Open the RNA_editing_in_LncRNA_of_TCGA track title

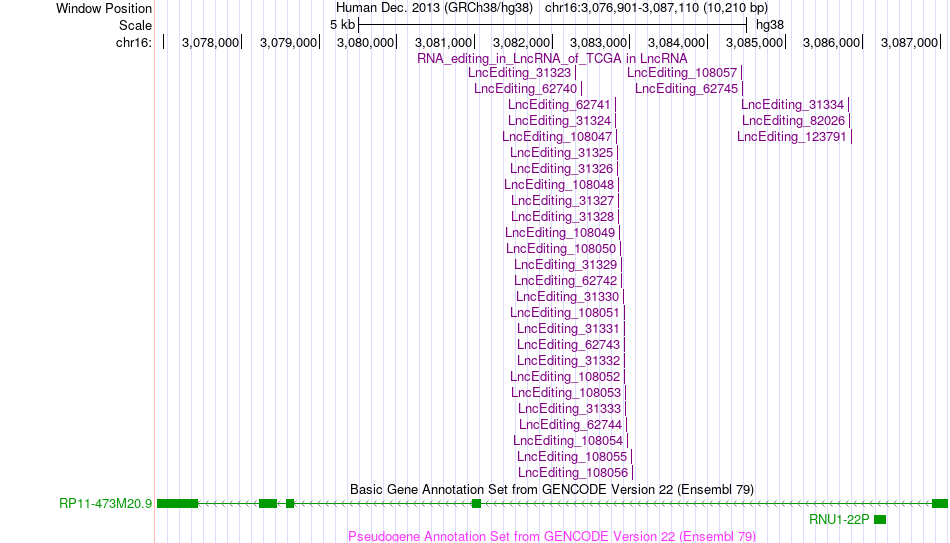click(x=552, y=58)
